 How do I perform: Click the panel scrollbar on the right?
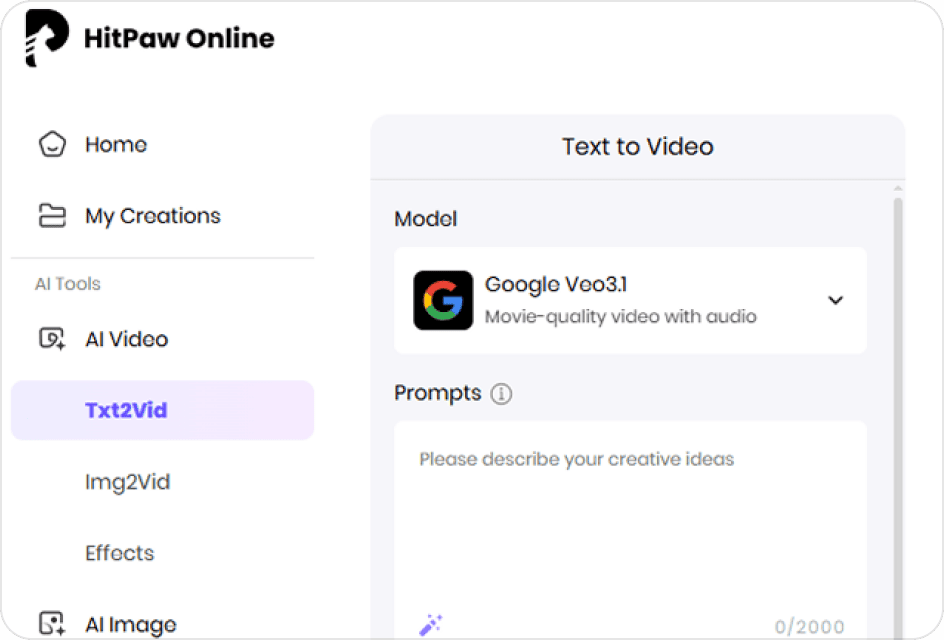click(x=897, y=400)
